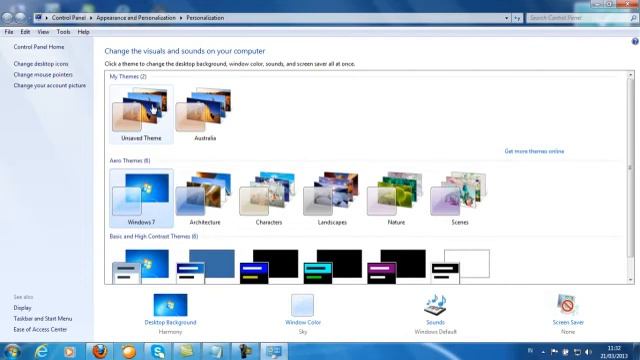
Task: Choose the Windows 7 Basic theme thumbnail
Action: 141,267
